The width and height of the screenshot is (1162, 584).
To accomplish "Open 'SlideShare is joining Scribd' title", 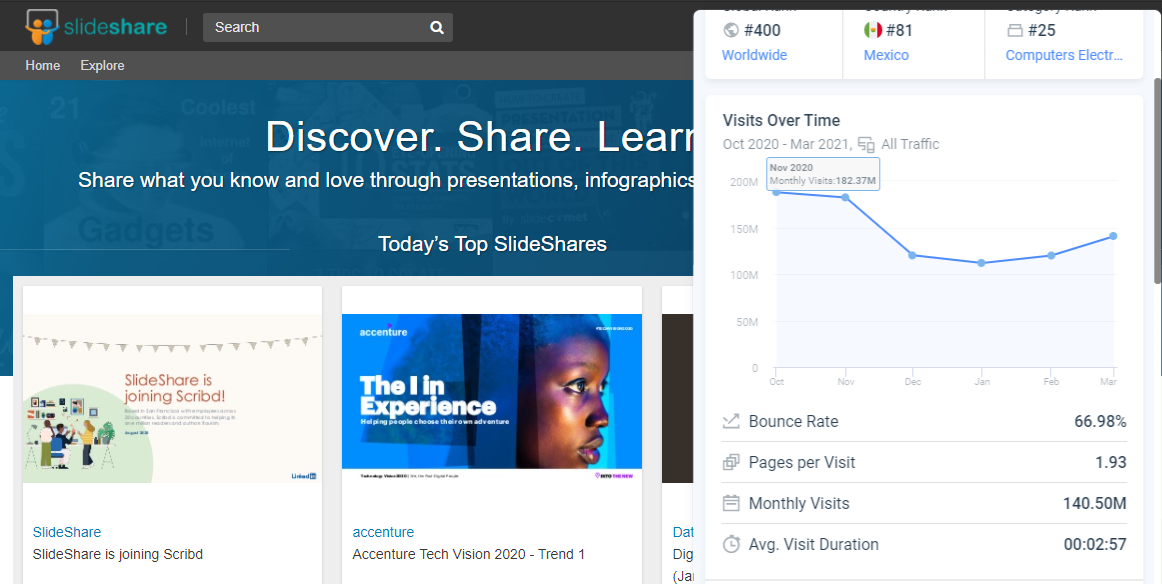I will pos(118,554).
